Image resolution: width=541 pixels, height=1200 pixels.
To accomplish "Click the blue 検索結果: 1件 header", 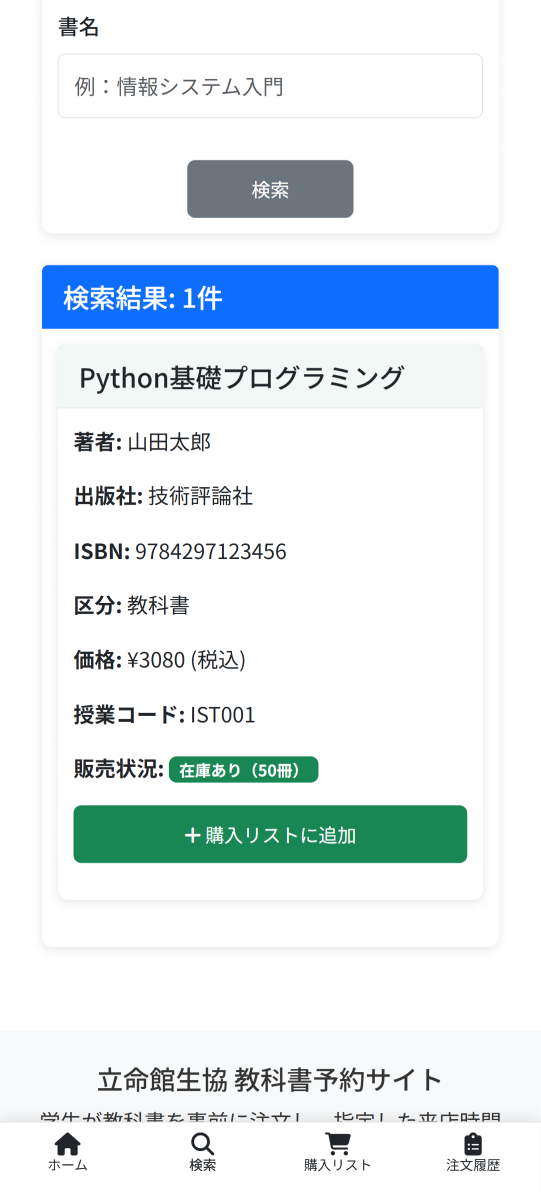I will coord(270,297).
